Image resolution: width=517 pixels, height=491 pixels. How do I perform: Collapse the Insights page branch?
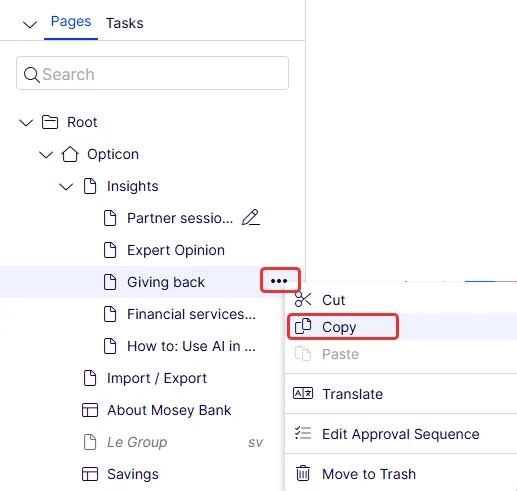pos(66,186)
